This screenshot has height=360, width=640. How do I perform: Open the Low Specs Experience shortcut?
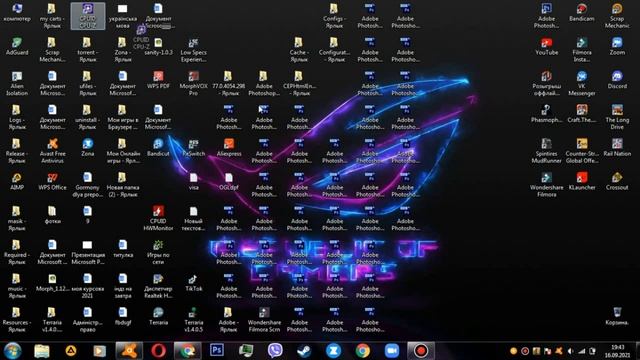pyautogui.click(x=193, y=49)
